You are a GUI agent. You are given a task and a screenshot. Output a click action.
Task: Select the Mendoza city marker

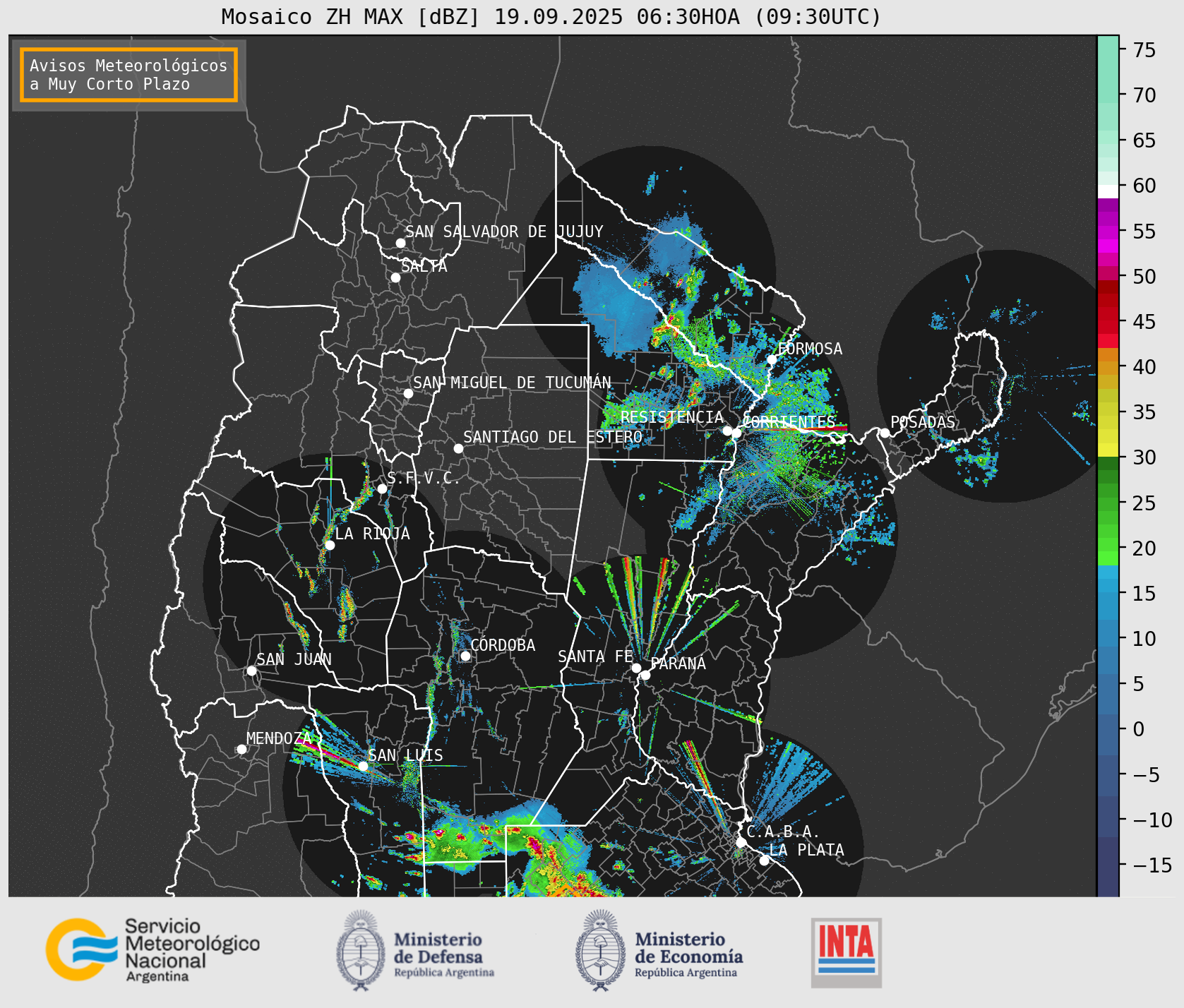tap(241, 749)
